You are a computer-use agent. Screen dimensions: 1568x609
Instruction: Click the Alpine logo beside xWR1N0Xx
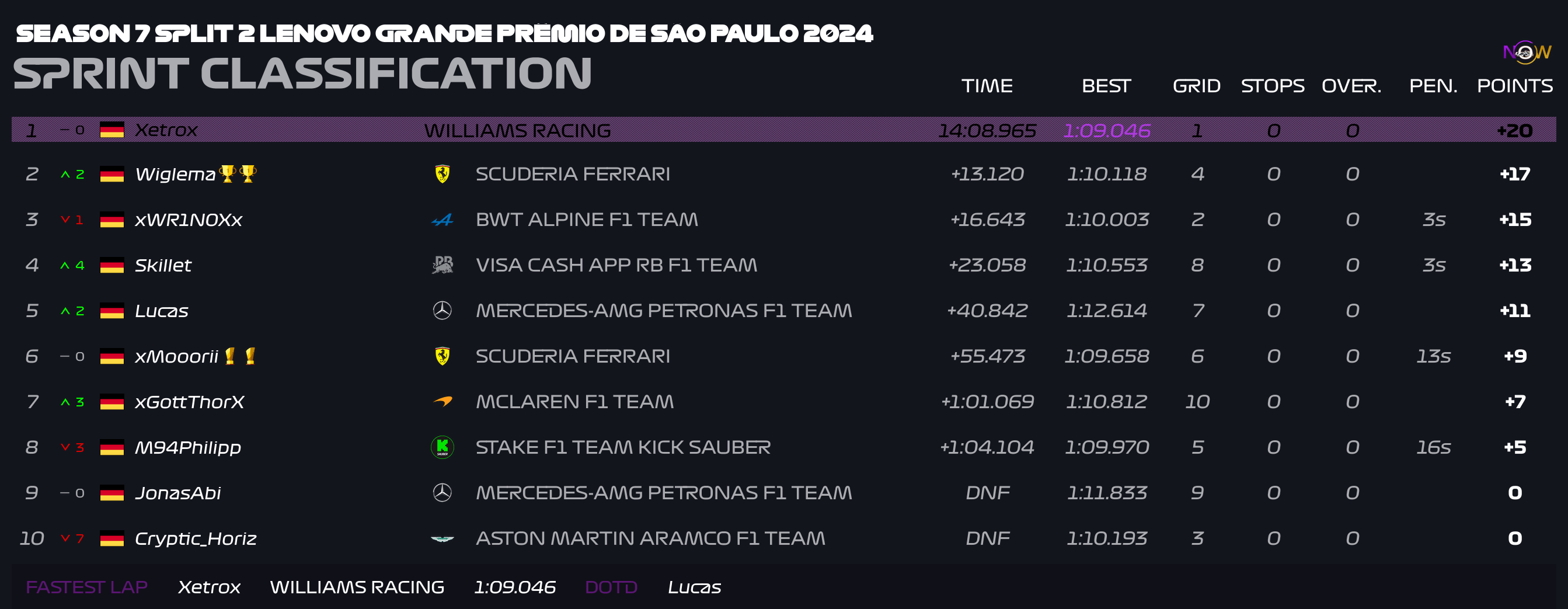pos(442,220)
